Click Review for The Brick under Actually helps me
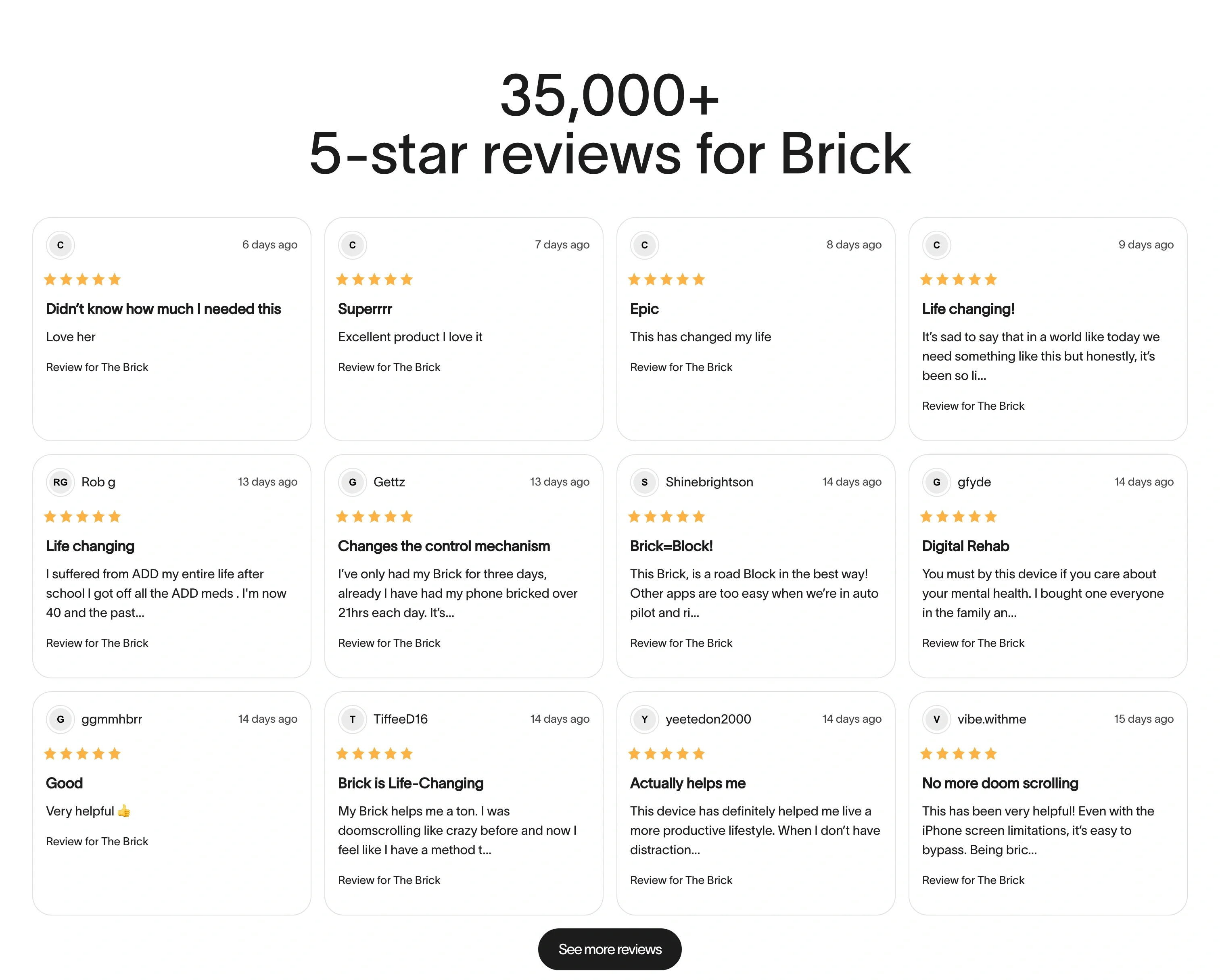 point(681,880)
